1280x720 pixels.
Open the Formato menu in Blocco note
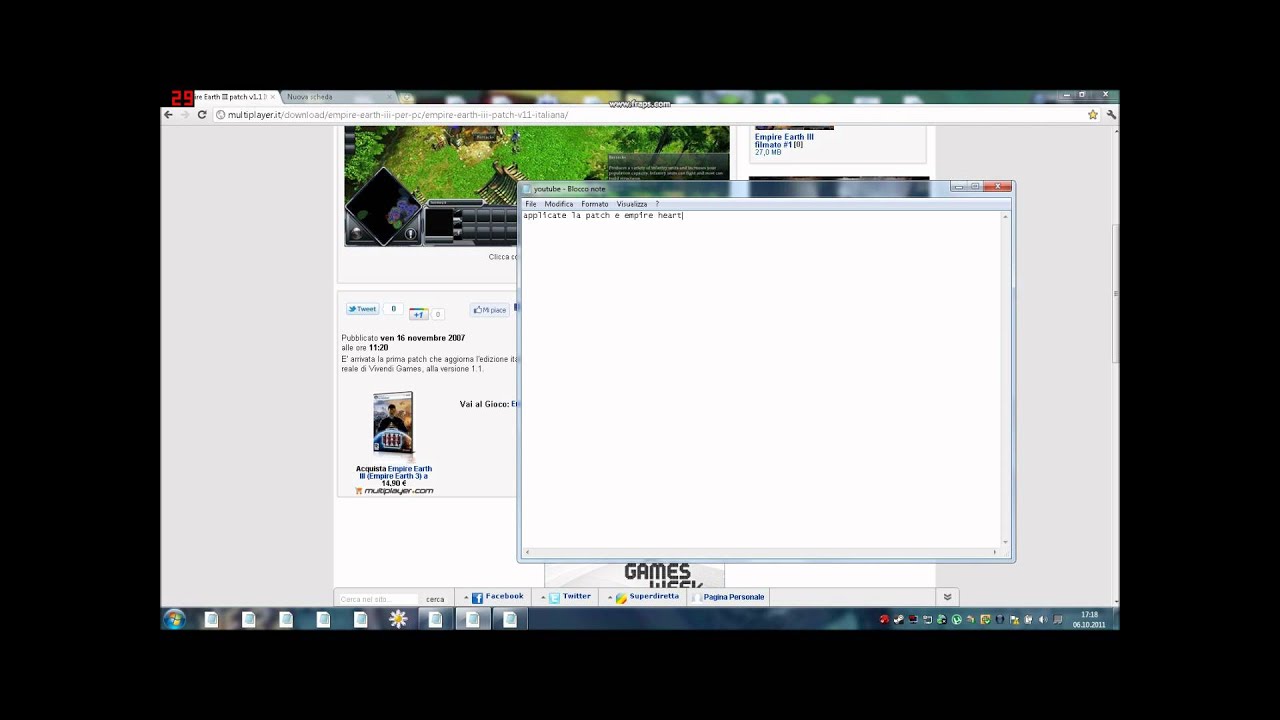point(595,204)
